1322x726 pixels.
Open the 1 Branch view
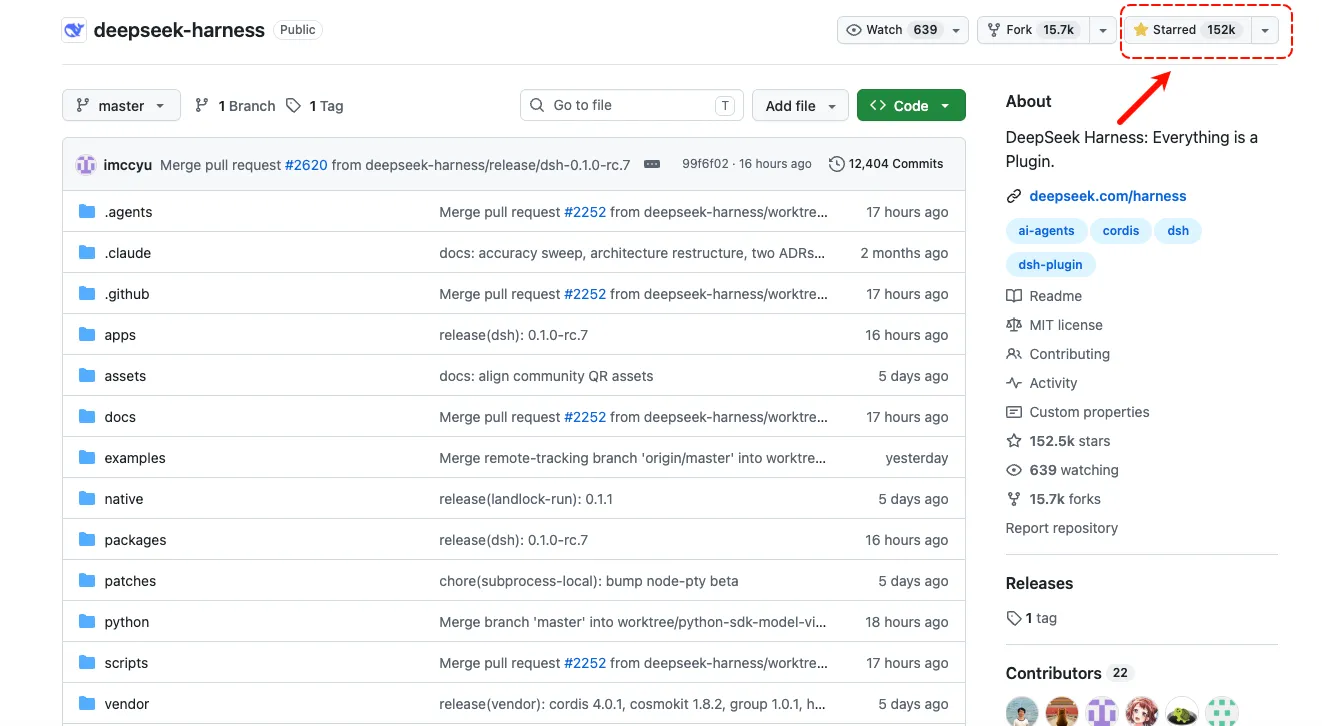coord(235,106)
